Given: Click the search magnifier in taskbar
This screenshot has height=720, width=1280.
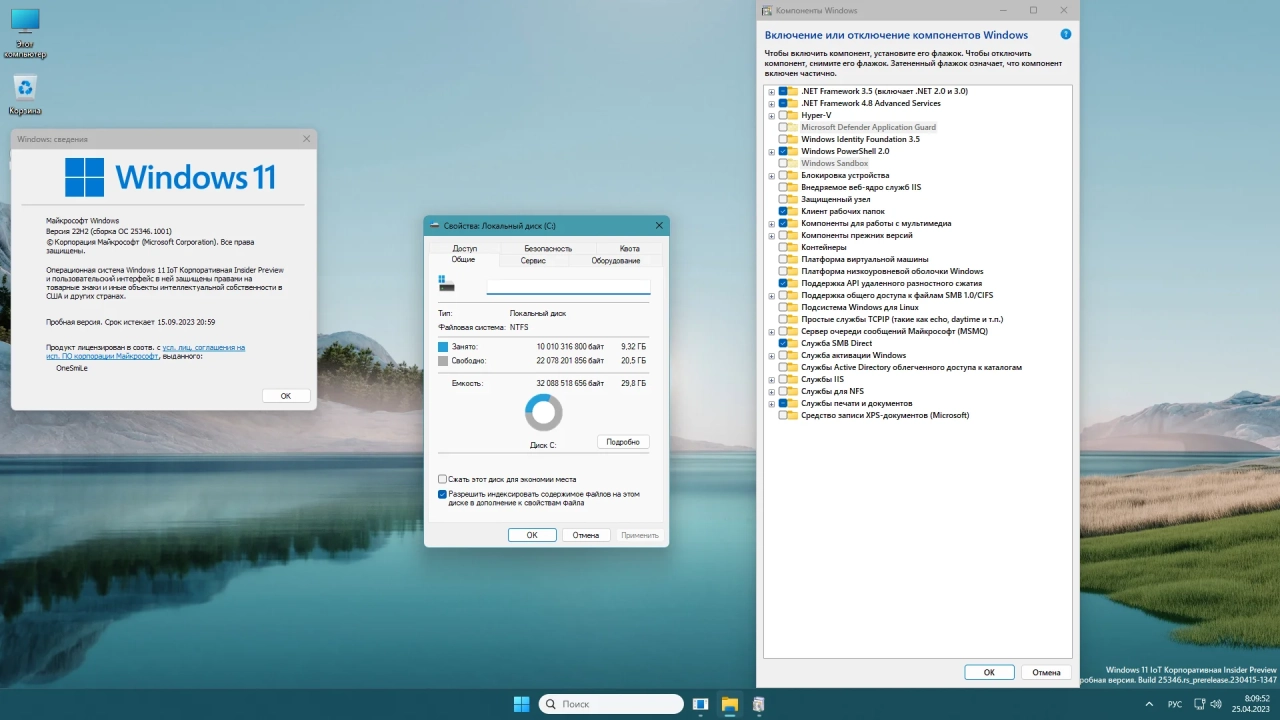Looking at the screenshot, I should [551, 704].
